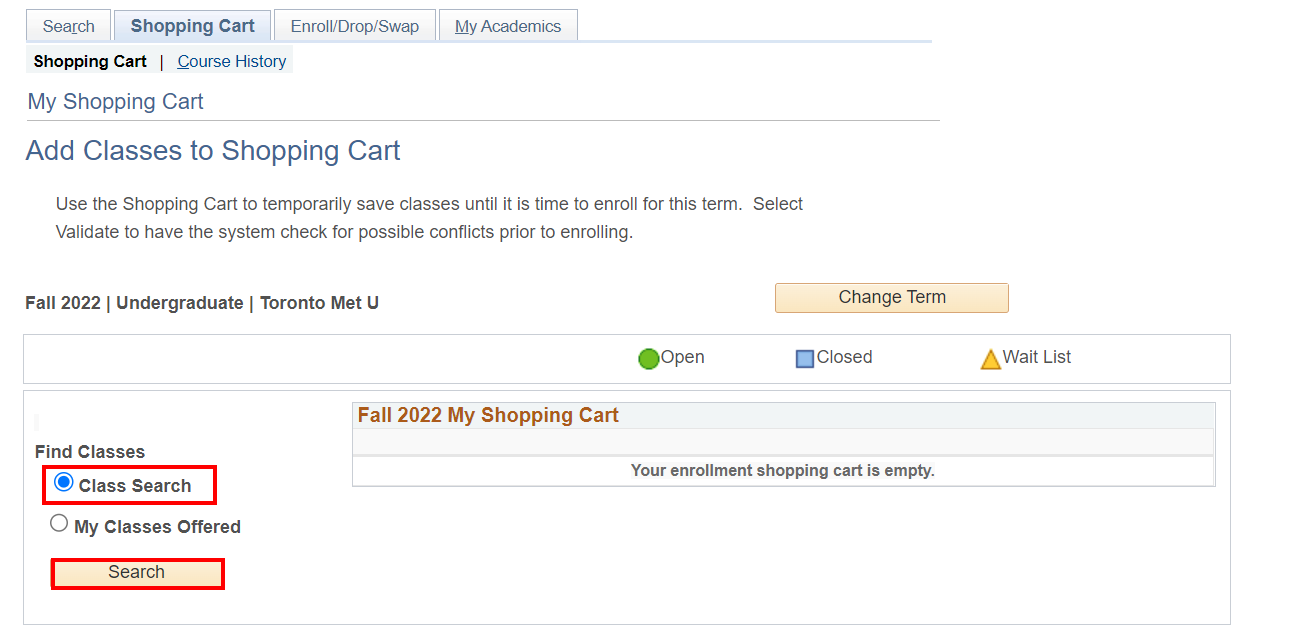This screenshot has width=1292, height=641.
Task: Open the Search tab
Action: (x=68, y=26)
